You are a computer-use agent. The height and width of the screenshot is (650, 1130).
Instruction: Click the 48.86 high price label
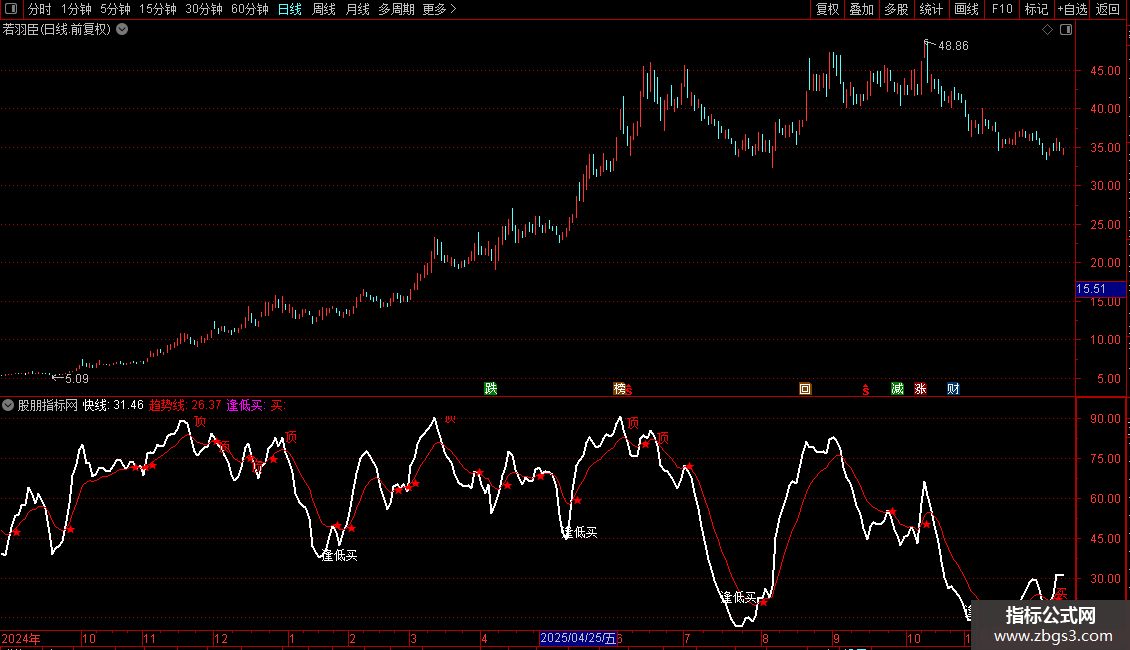click(953, 46)
